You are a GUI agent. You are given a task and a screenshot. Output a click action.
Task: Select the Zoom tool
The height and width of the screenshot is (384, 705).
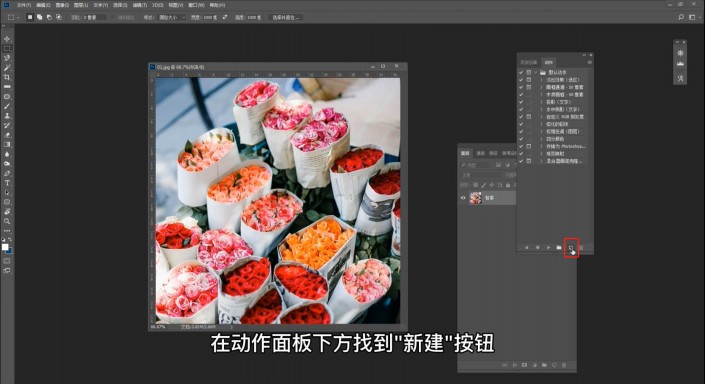(7, 221)
